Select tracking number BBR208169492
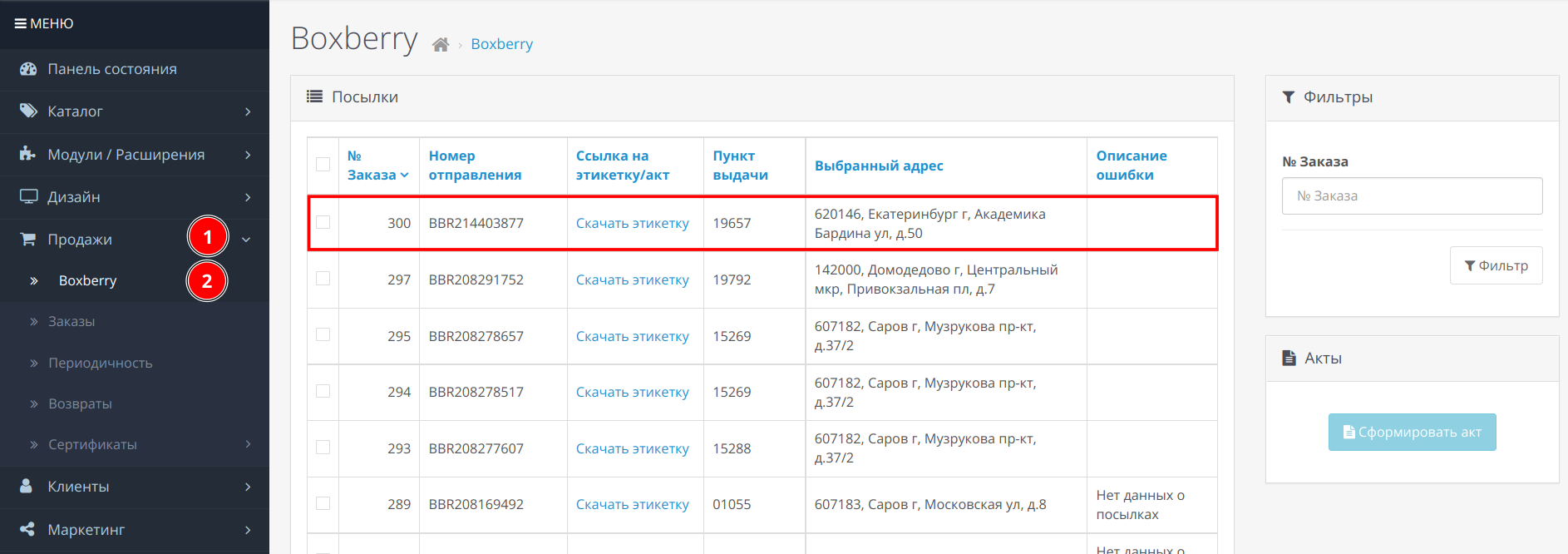Screen dimensions: 1568x554 click(x=476, y=504)
